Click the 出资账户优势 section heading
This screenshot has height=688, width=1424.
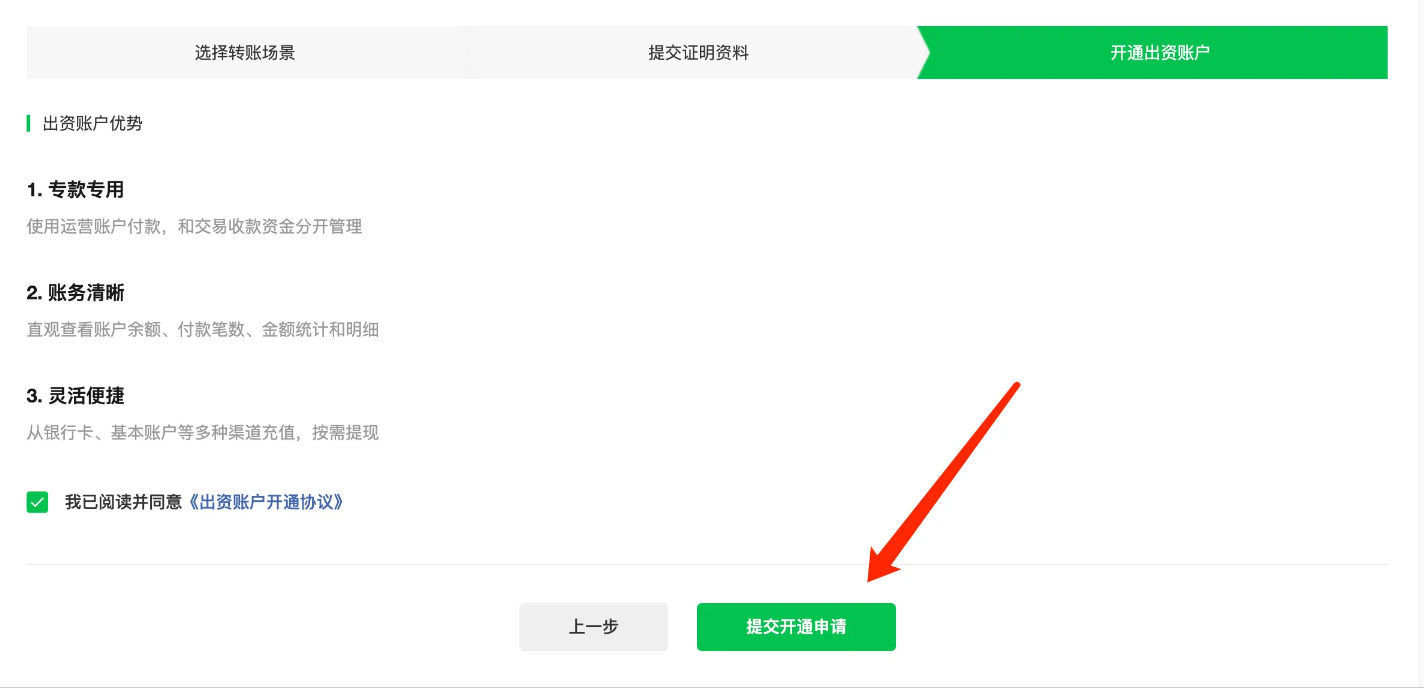(93, 124)
